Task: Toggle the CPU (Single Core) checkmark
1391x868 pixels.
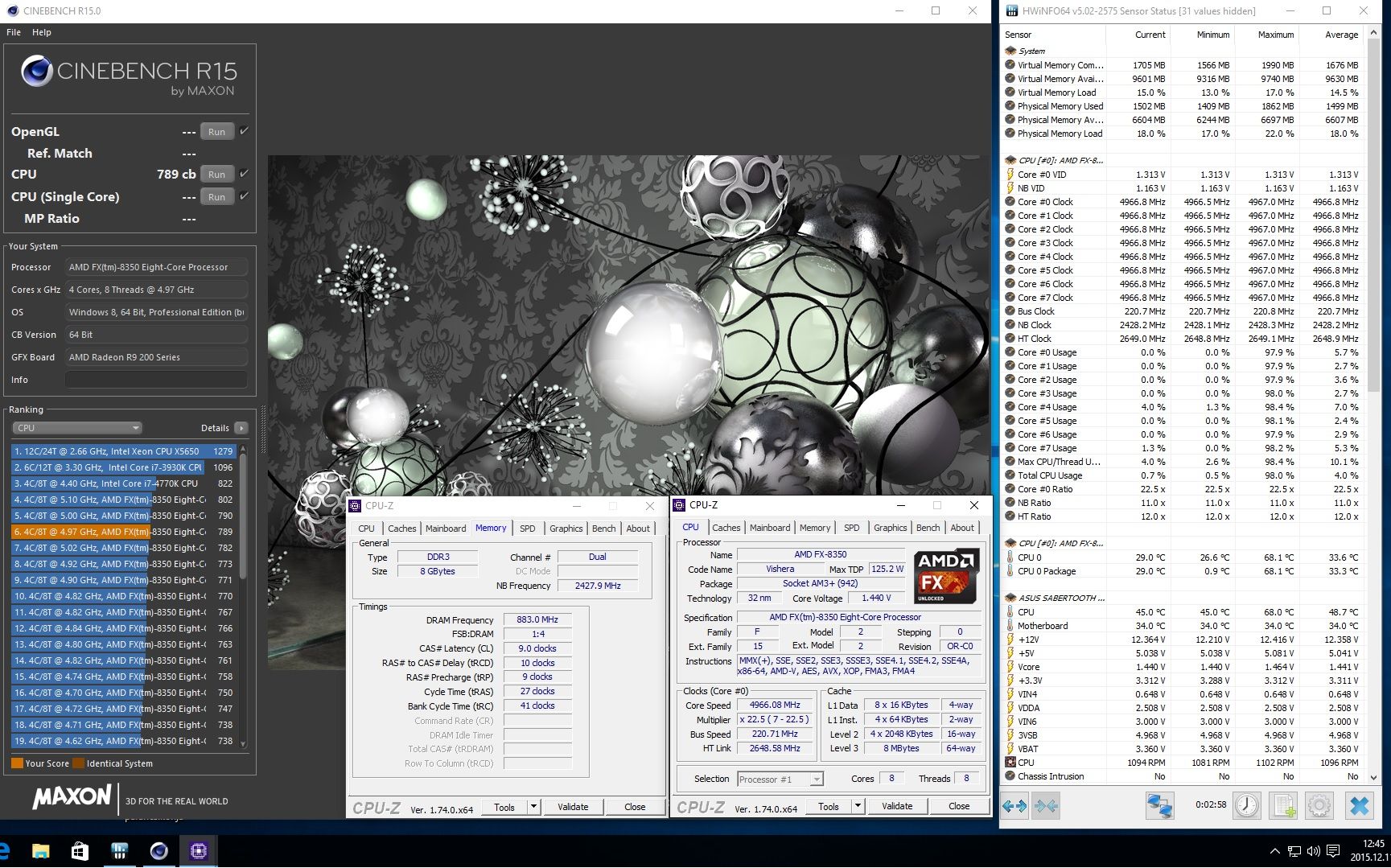Action: pyautogui.click(x=245, y=195)
